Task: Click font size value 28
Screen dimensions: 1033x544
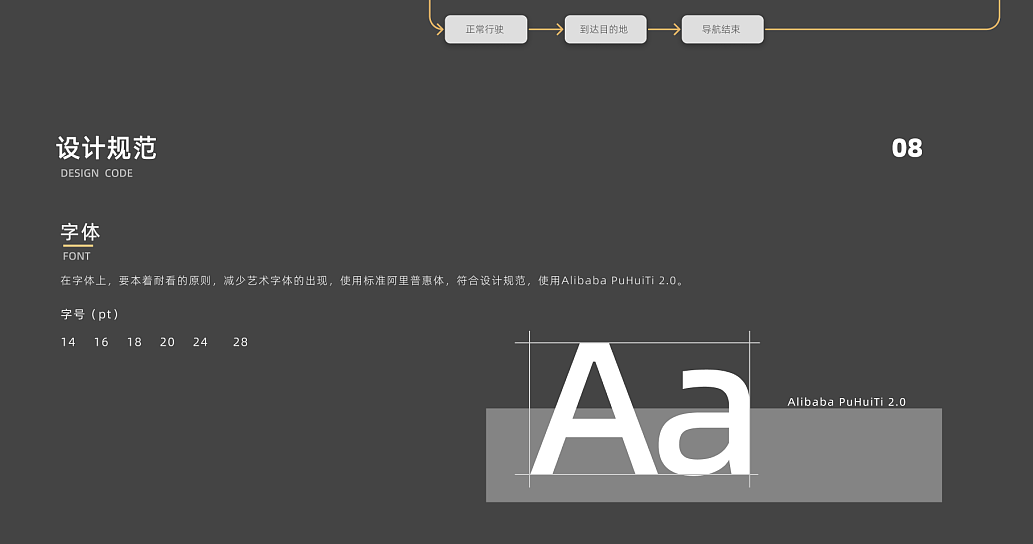Action: pyautogui.click(x=240, y=342)
